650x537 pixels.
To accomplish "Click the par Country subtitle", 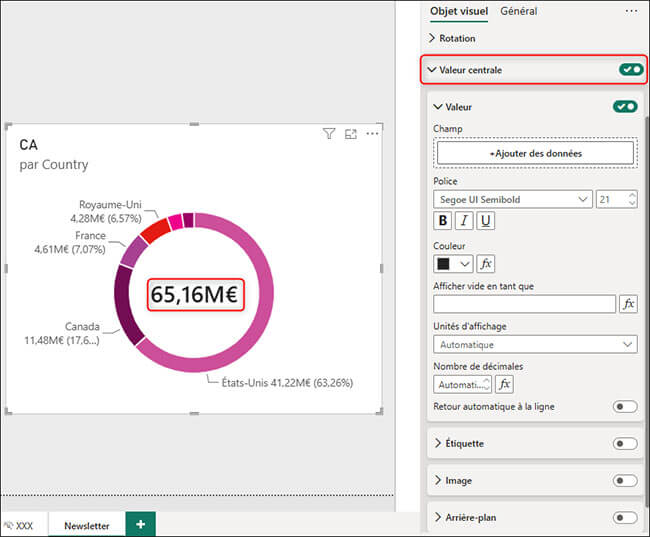I will pos(54,165).
